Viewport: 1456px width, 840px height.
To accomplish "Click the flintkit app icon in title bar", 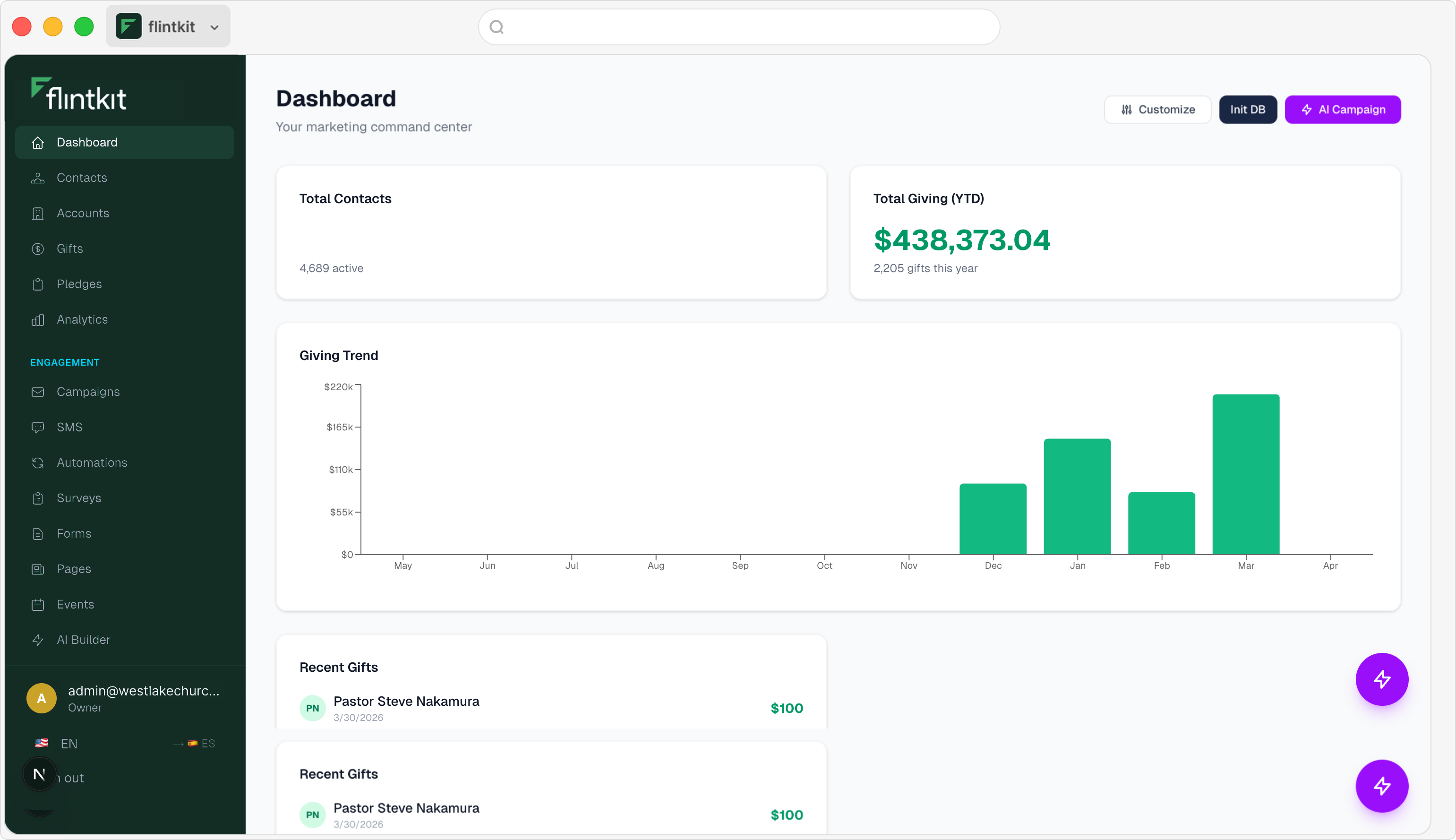I will pos(128,26).
